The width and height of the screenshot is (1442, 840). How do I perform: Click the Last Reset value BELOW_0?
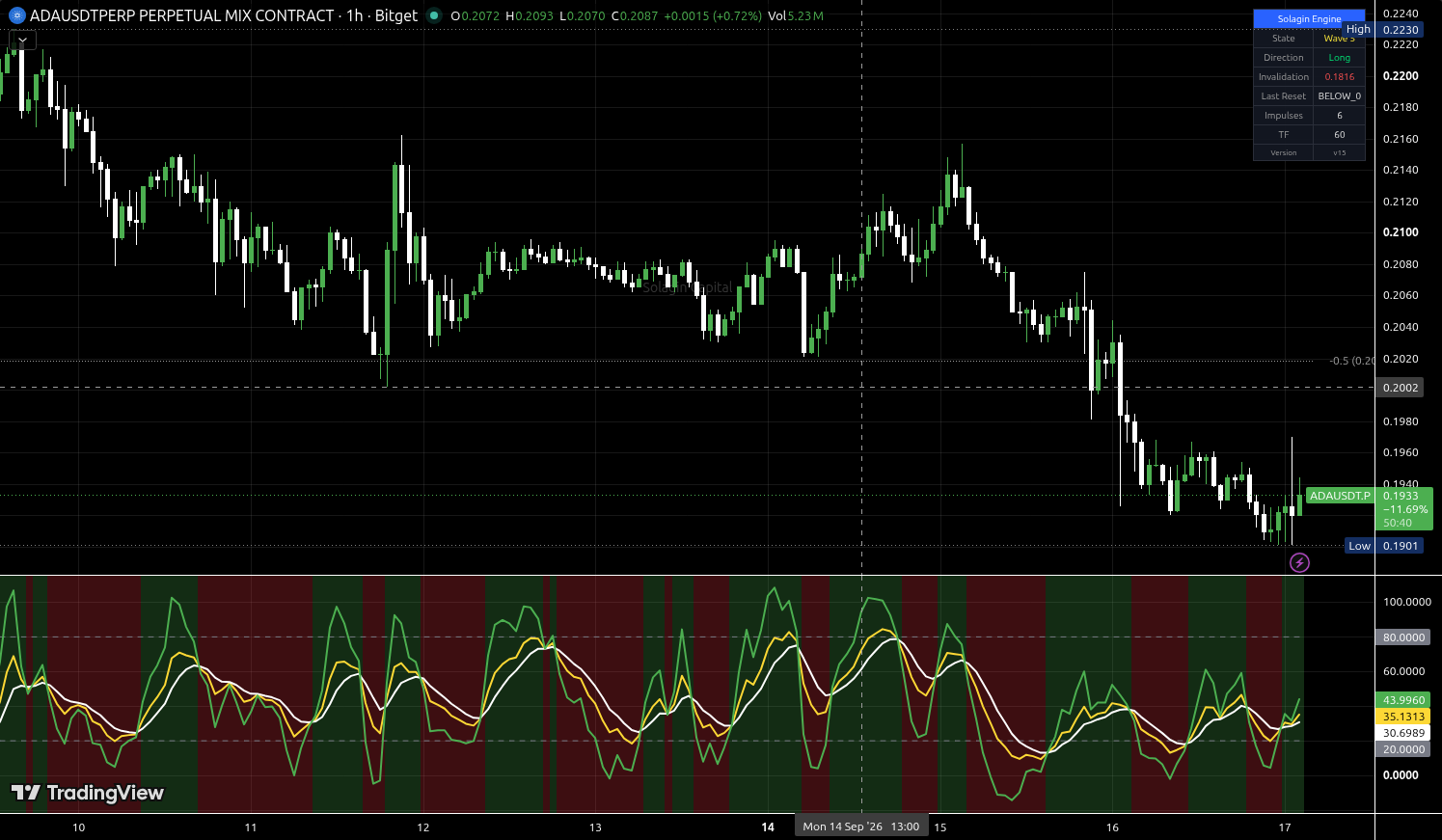click(1339, 96)
